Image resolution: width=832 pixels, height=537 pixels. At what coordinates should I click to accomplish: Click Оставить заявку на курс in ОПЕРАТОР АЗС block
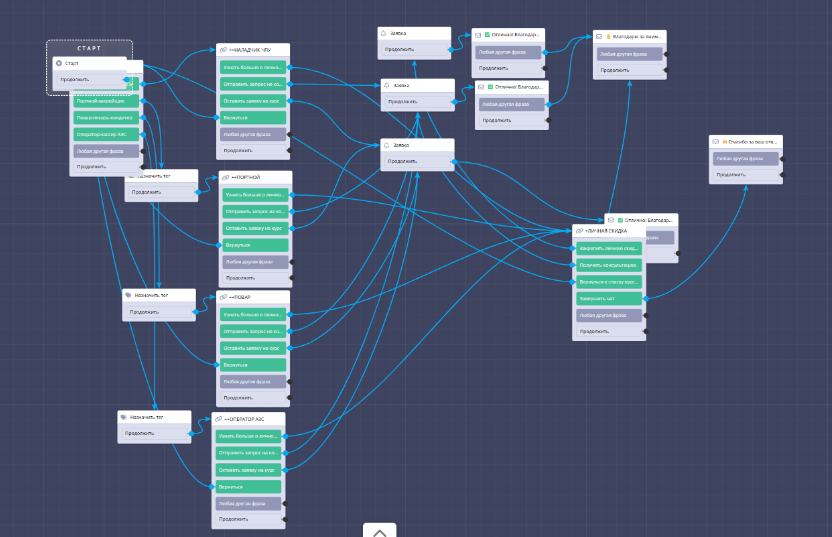click(x=250, y=469)
